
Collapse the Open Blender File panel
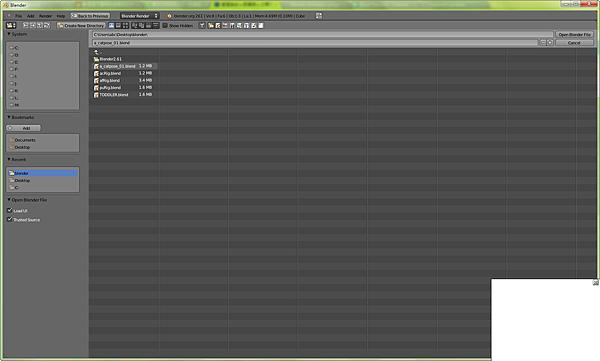(9, 200)
